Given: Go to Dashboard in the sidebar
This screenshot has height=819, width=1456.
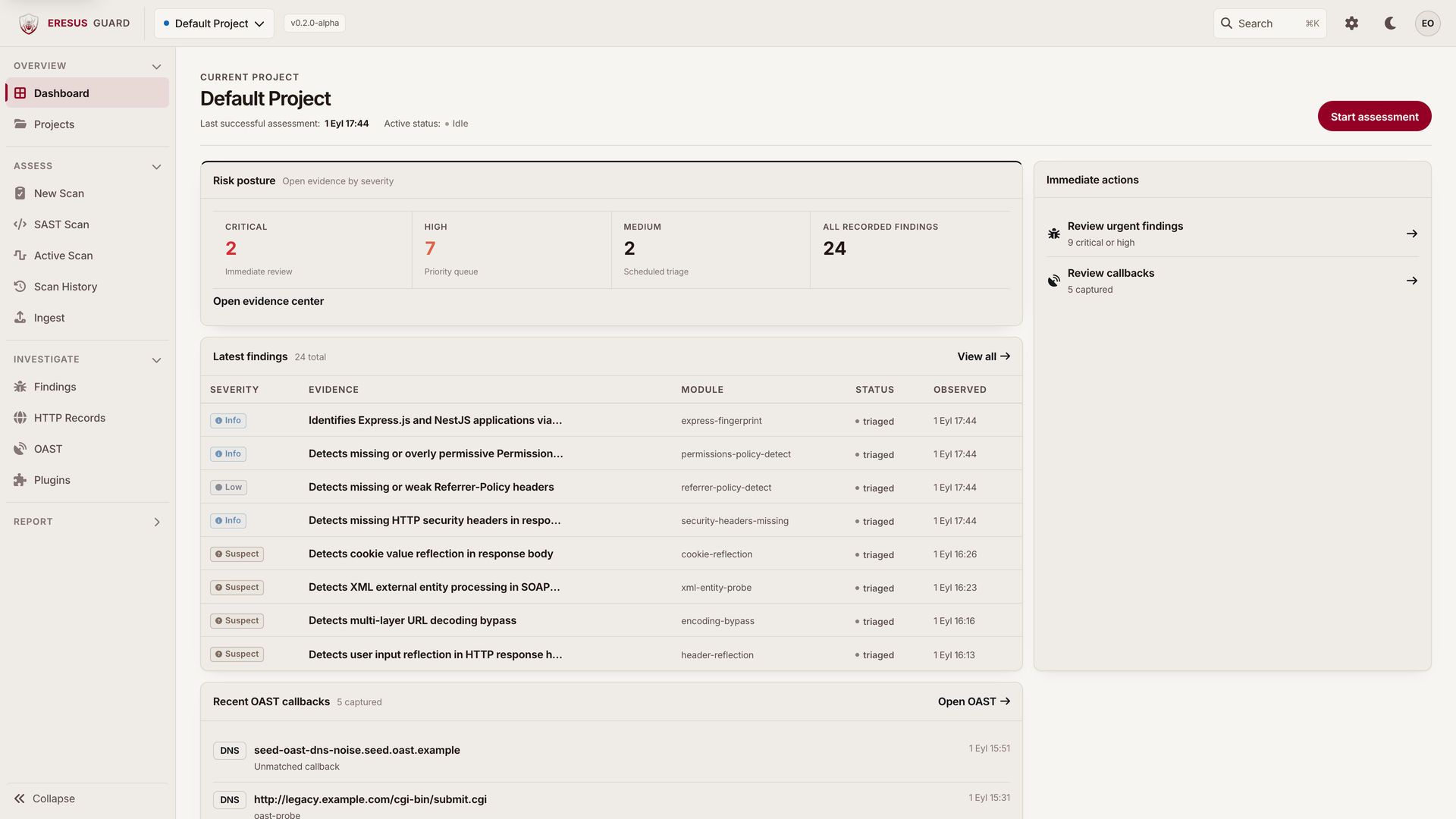Looking at the screenshot, I should [x=87, y=93].
